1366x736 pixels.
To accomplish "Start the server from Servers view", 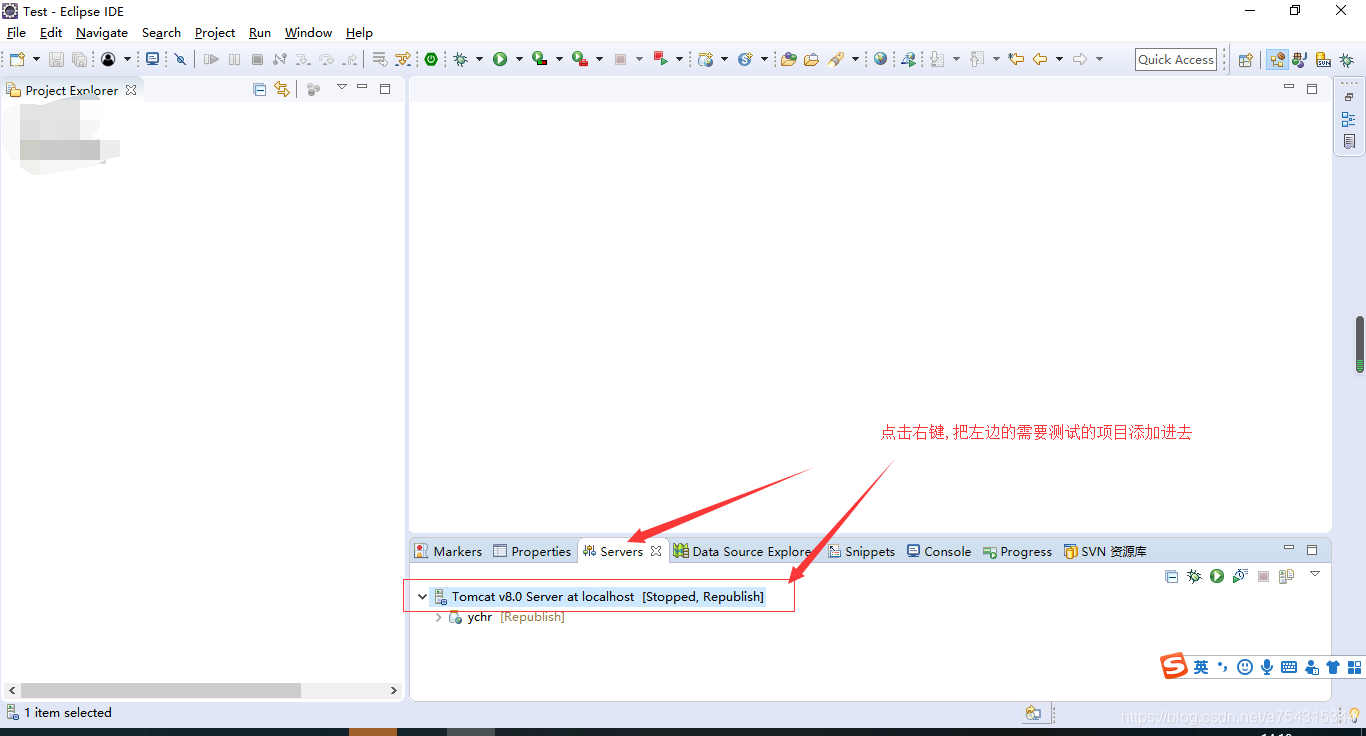I will (x=1217, y=576).
